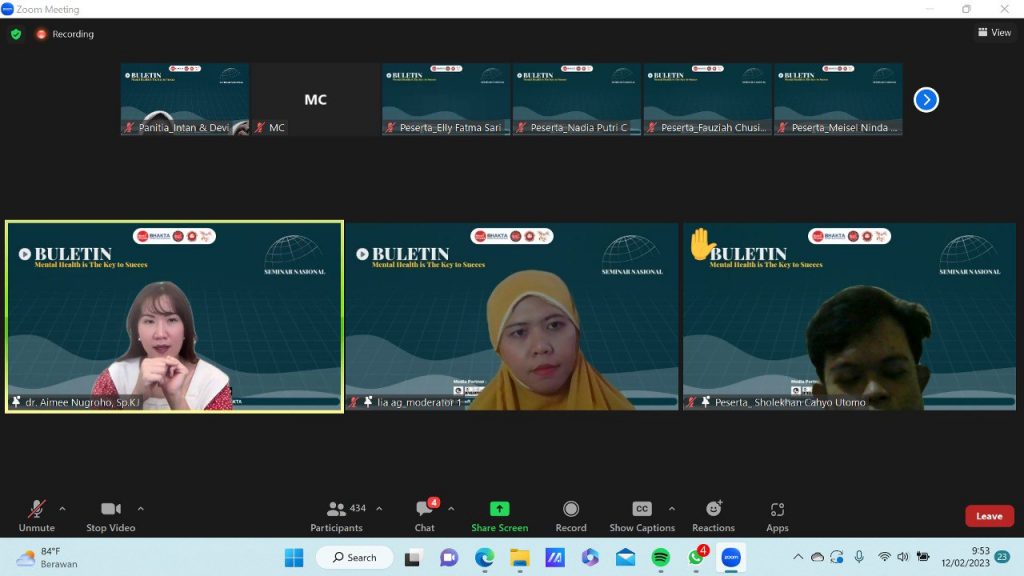Click the Record icon
Viewport: 1024px width, 576px height.
(570, 510)
